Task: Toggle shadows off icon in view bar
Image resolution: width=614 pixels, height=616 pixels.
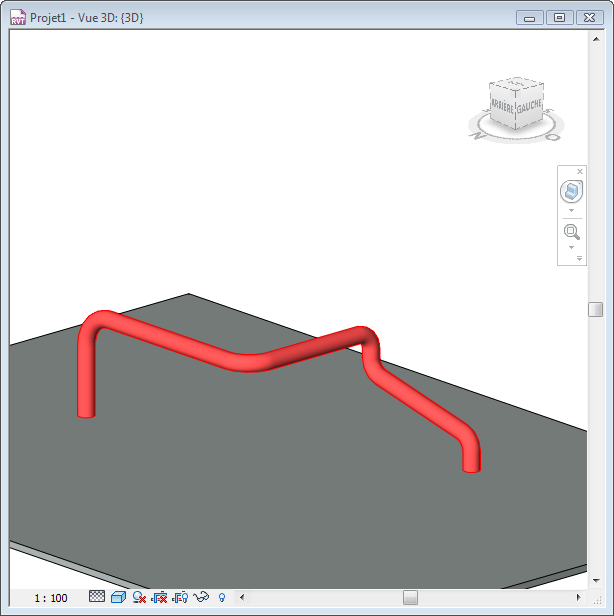Action: (x=139, y=598)
